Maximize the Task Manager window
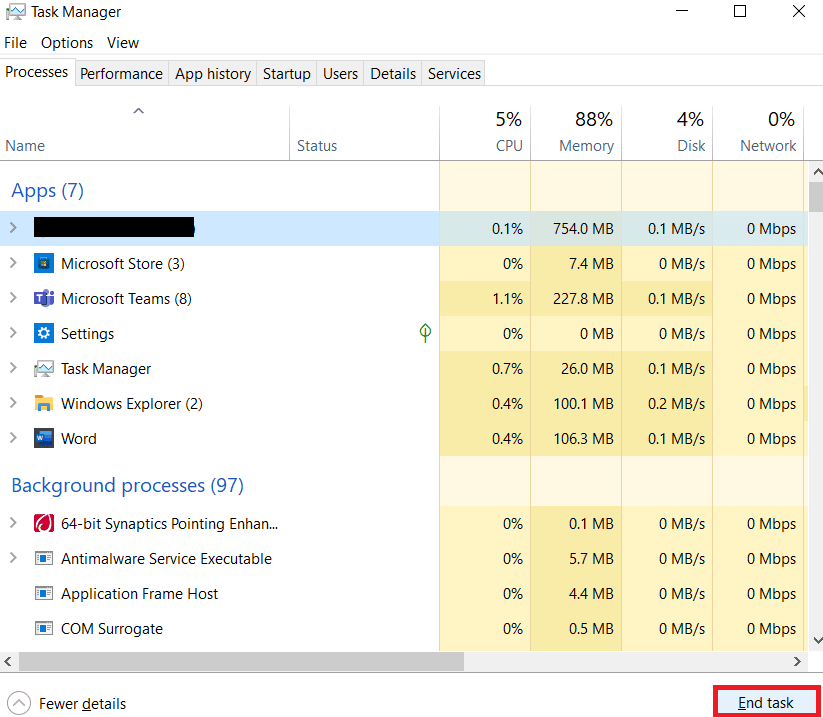Screen dimensions: 823x717 (x=740, y=11)
